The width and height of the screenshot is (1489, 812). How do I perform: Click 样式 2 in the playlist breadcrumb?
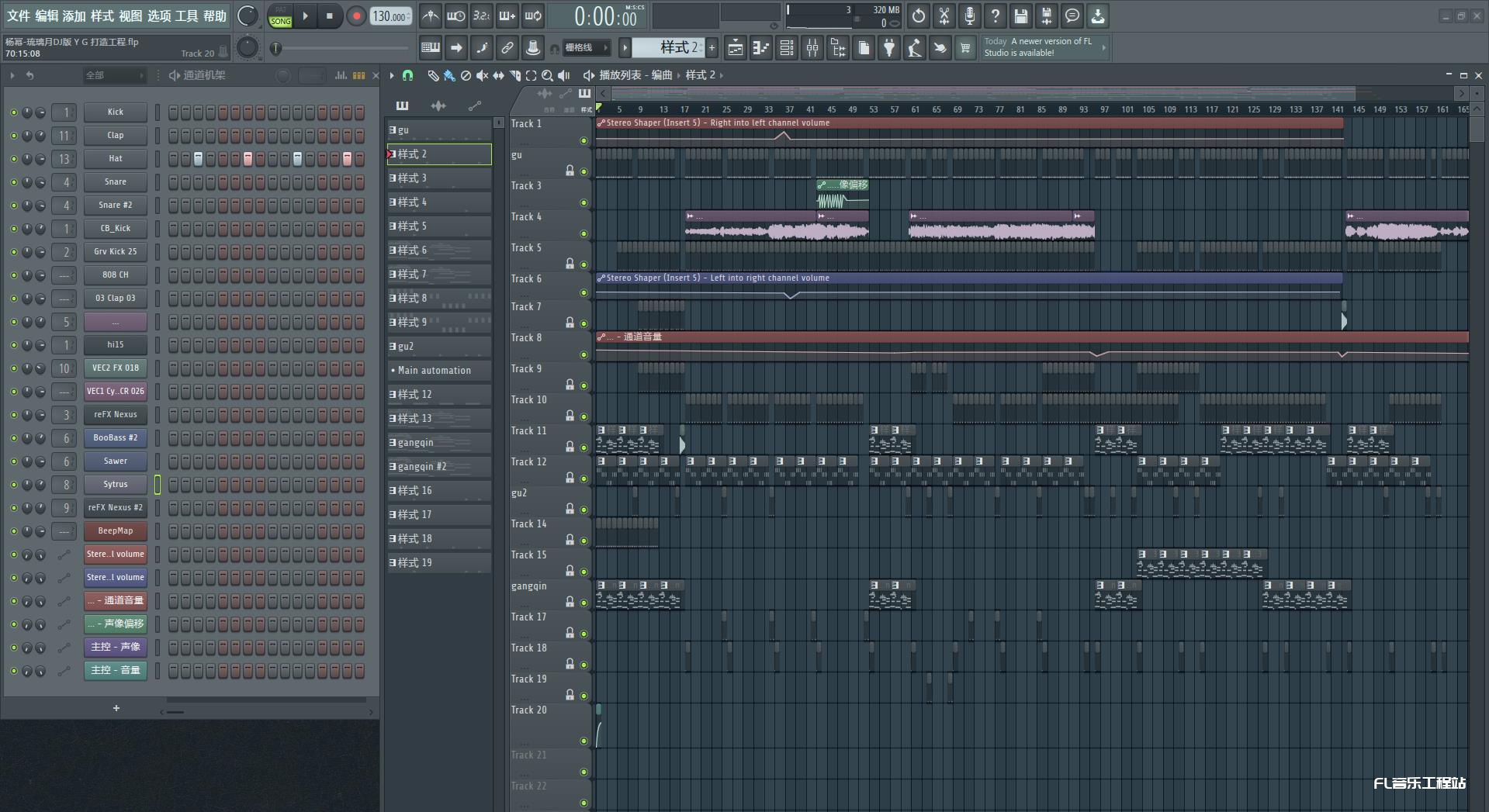click(701, 75)
